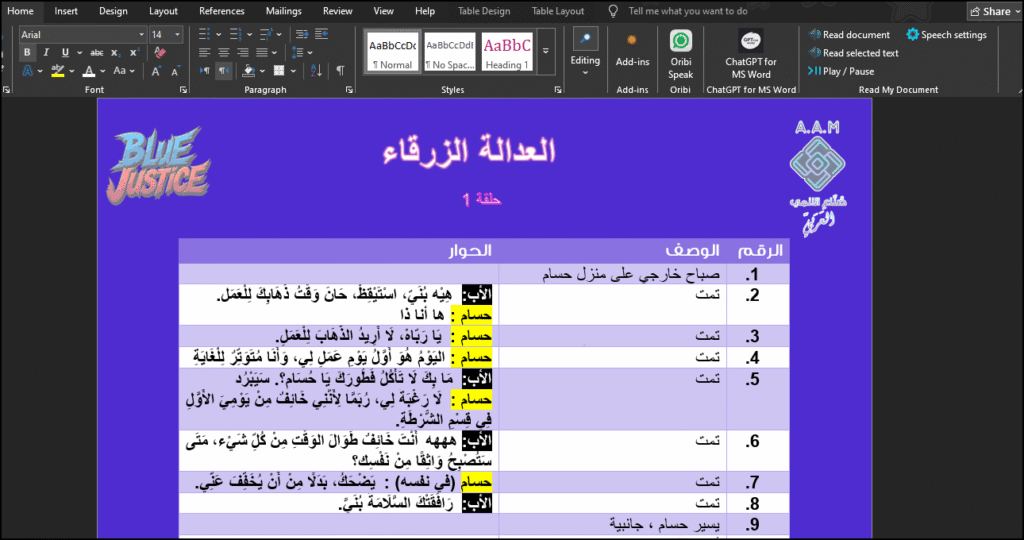Click Read selected text
This screenshot has width=1024, height=540.
(x=853, y=53)
